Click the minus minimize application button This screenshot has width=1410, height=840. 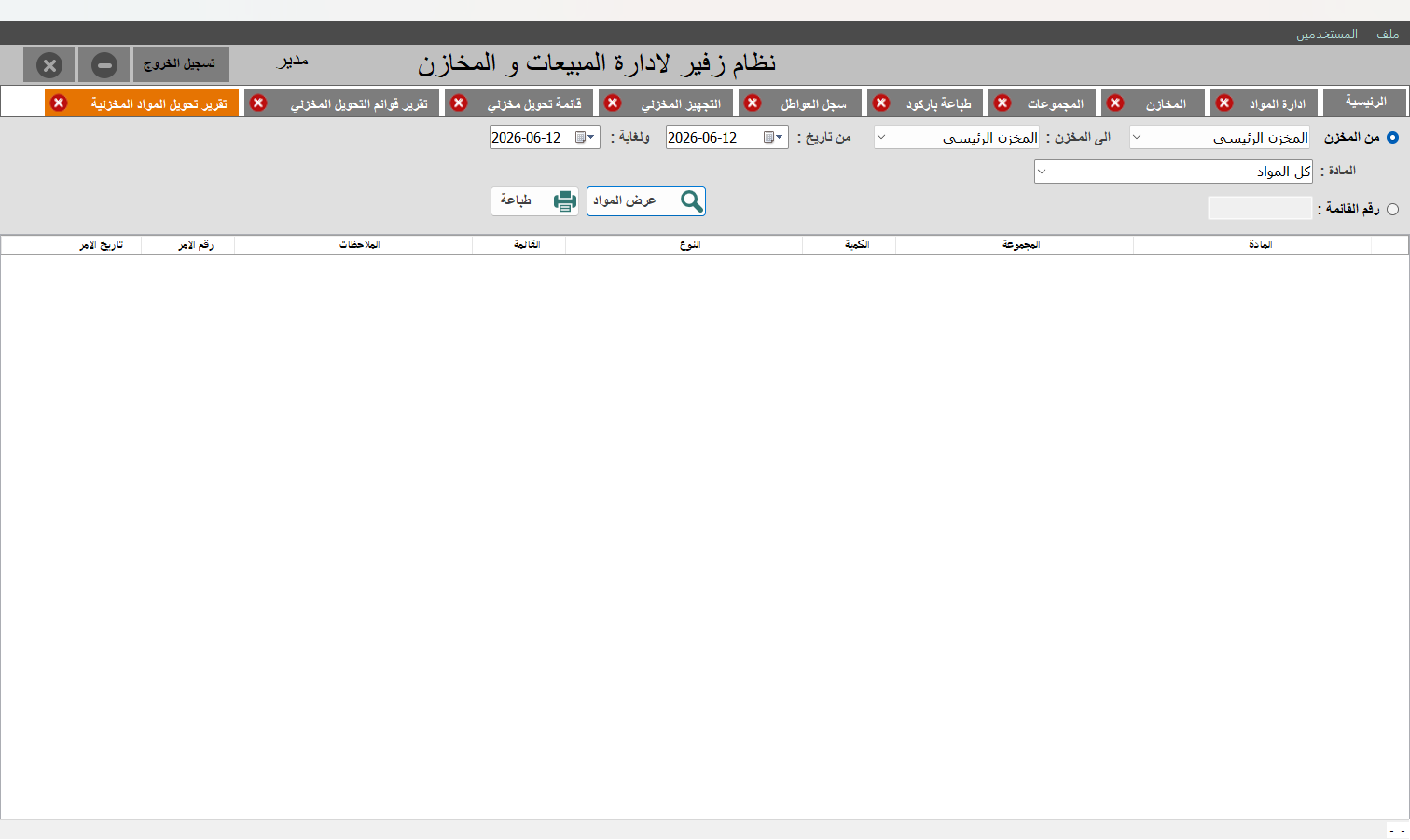pos(104,65)
